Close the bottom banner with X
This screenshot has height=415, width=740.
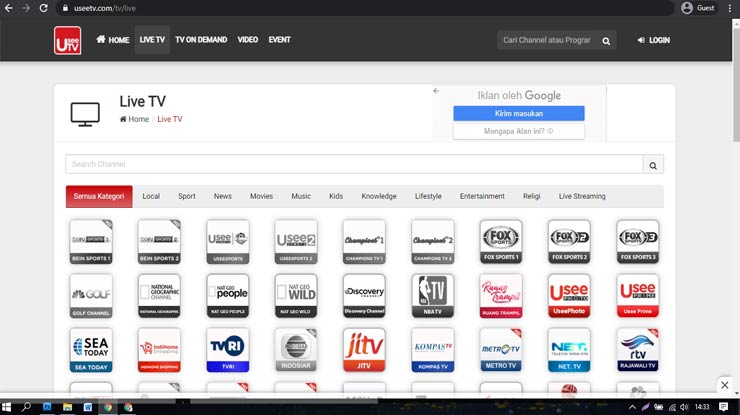click(x=725, y=385)
